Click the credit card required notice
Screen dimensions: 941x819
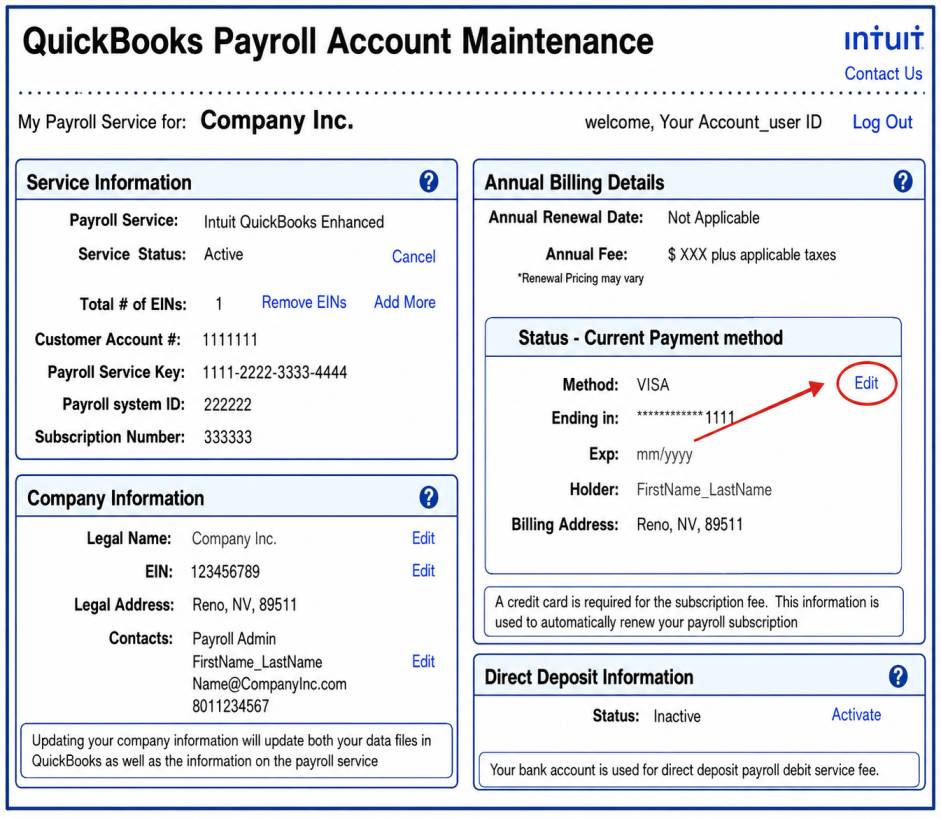tap(694, 611)
